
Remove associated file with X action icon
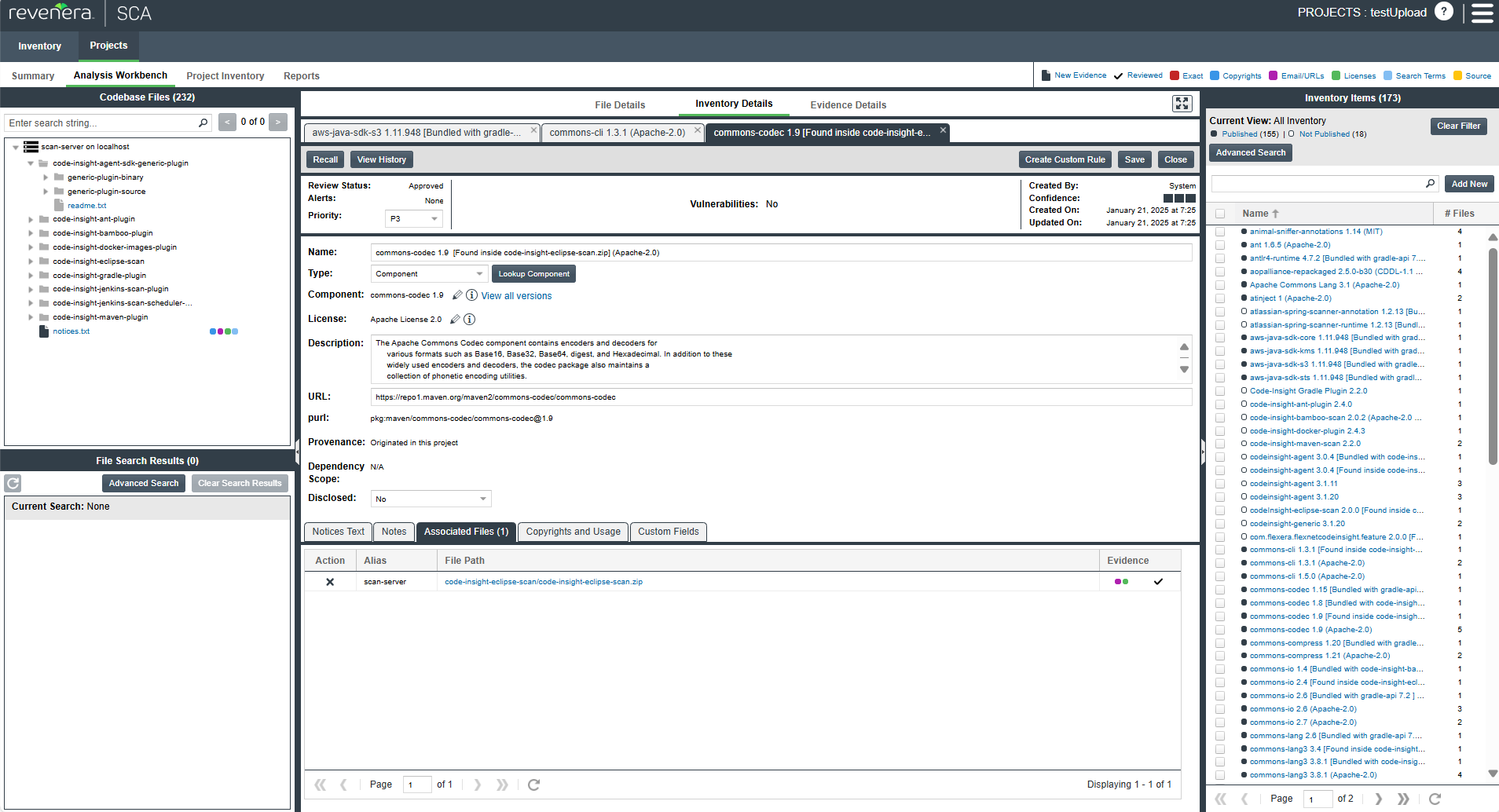[x=330, y=582]
